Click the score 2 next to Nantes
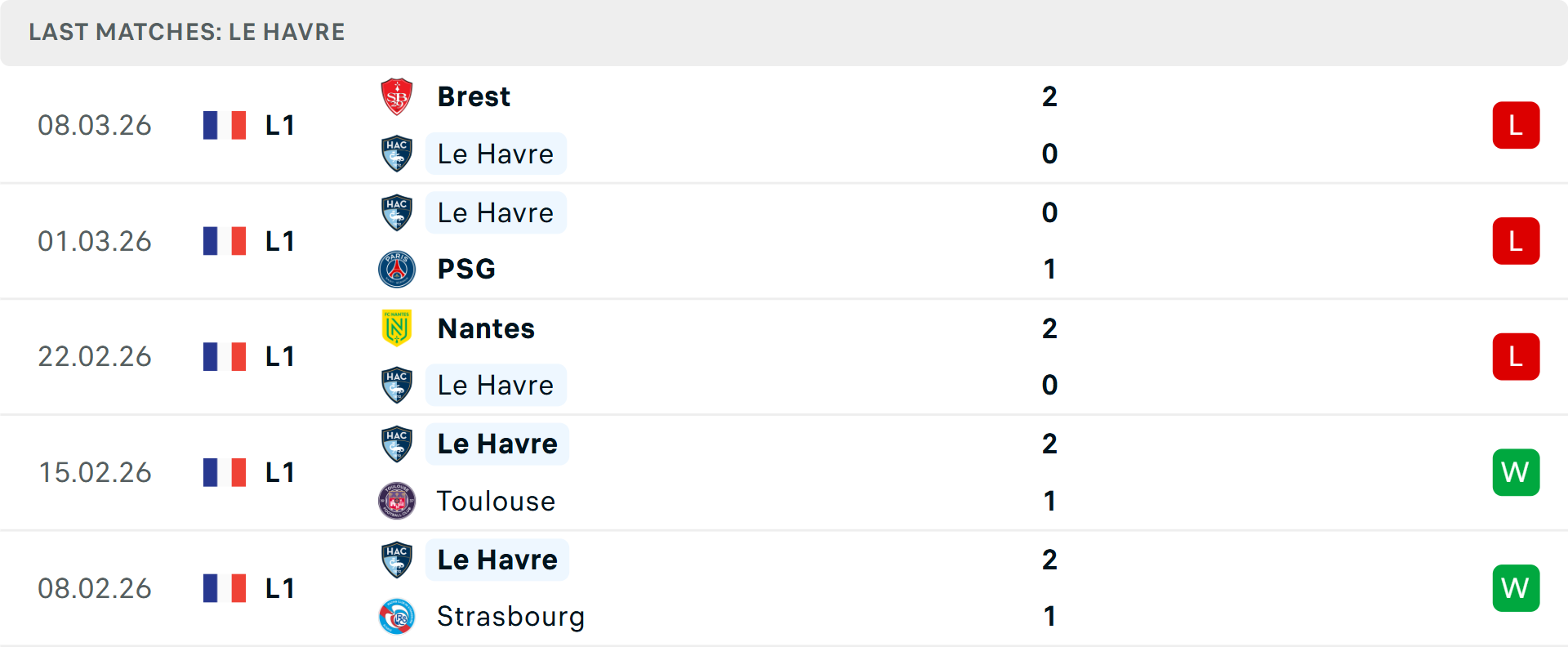This screenshot has height=647, width=1568. pyautogui.click(x=1050, y=328)
